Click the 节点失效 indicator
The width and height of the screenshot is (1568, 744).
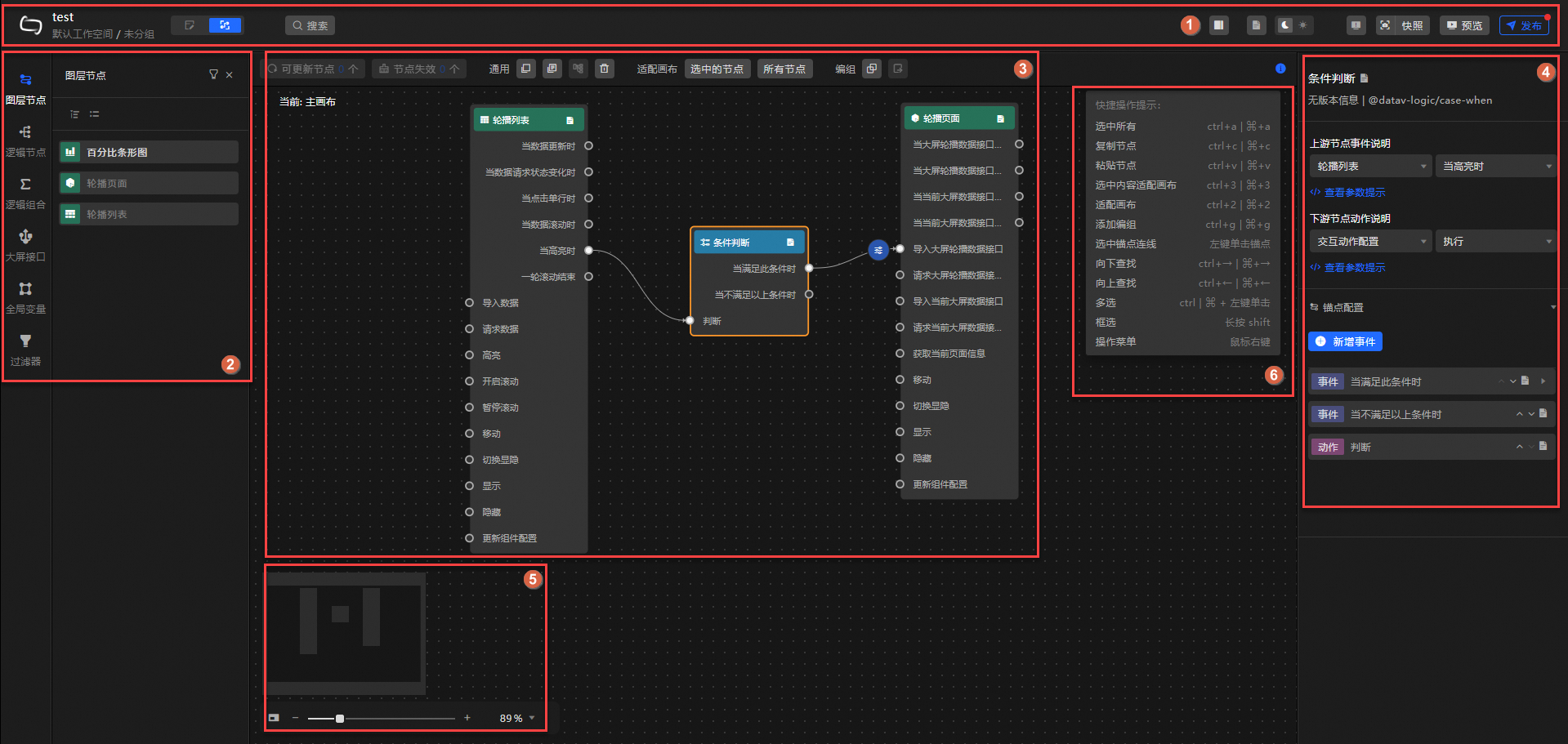[x=419, y=69]
